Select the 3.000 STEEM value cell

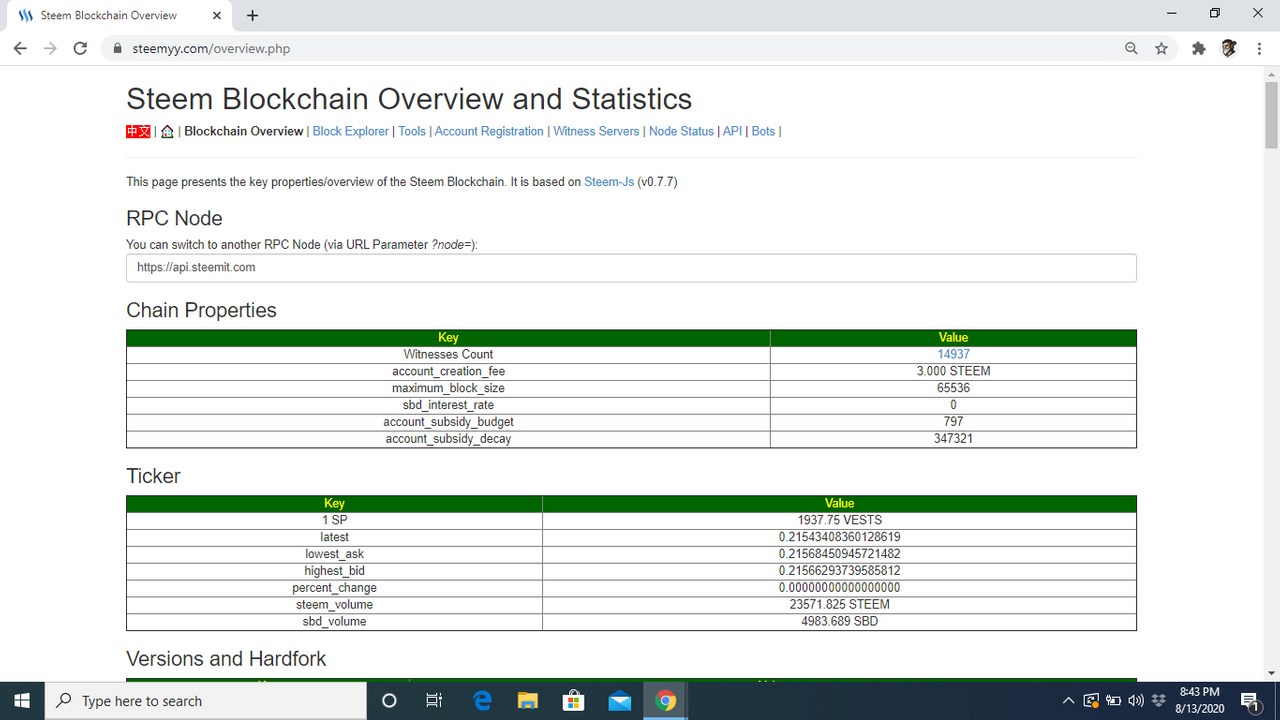[953, 371]
